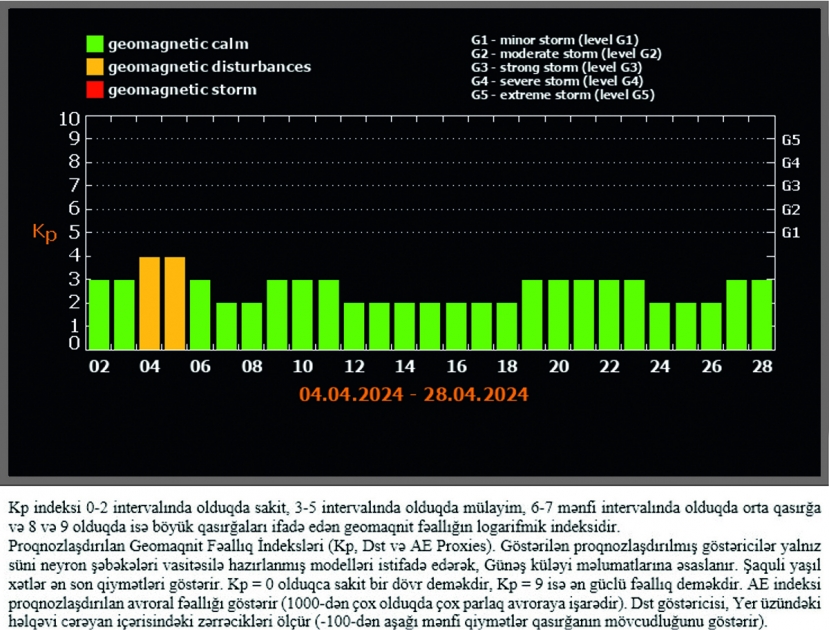Click the G1 marker on right axis
The width and height of the screenshot is (829, 630).
point(790,233)
